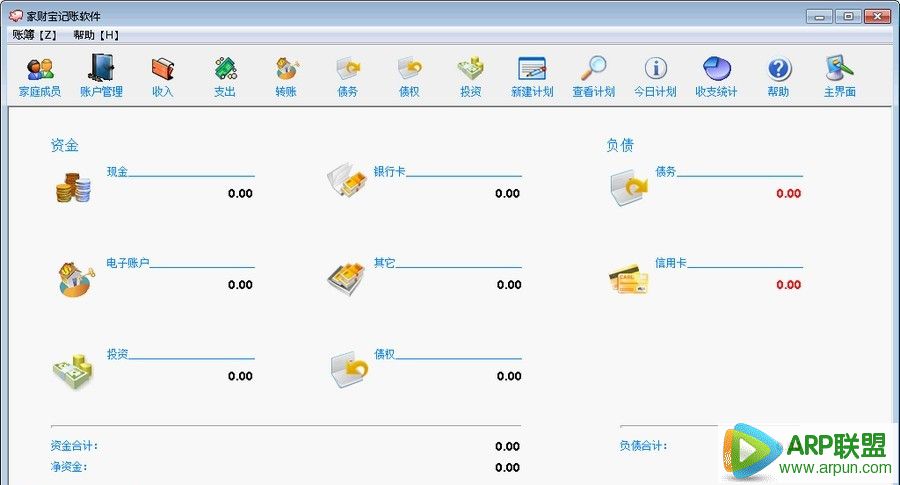Minimize the 家财宝记账软件 window
Viewport: 900px width, 485px height.
tap(819, 16)
